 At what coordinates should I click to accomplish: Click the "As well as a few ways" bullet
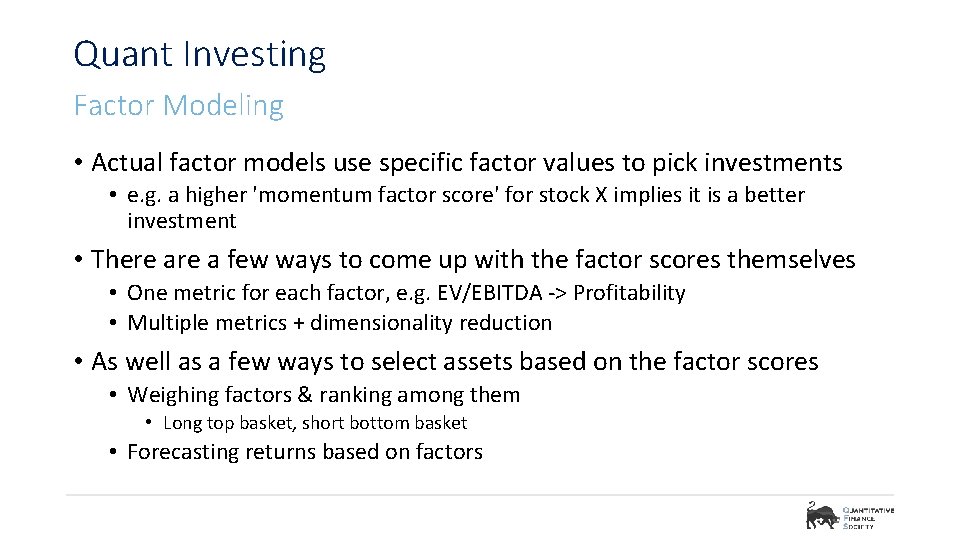tap(454, 361)
